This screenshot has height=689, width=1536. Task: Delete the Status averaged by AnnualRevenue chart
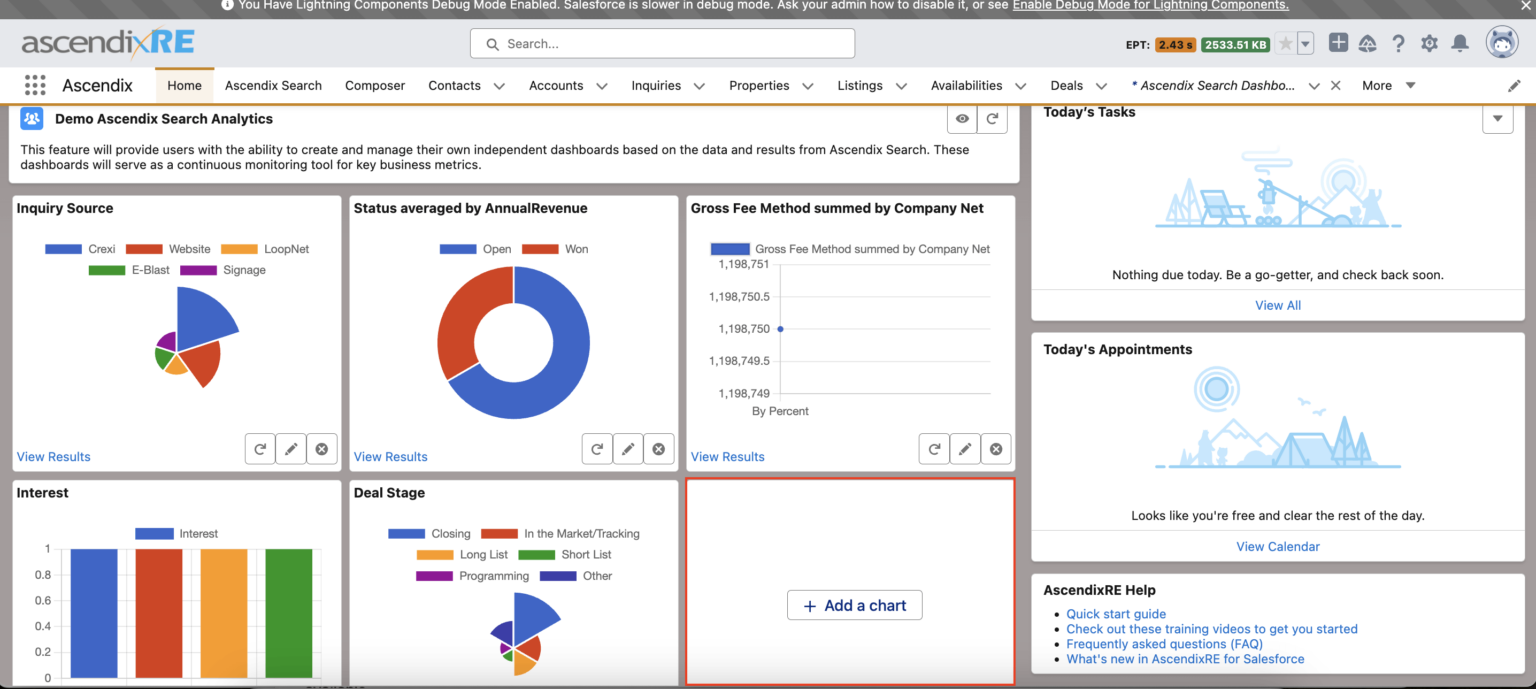(x=659, y=449)
